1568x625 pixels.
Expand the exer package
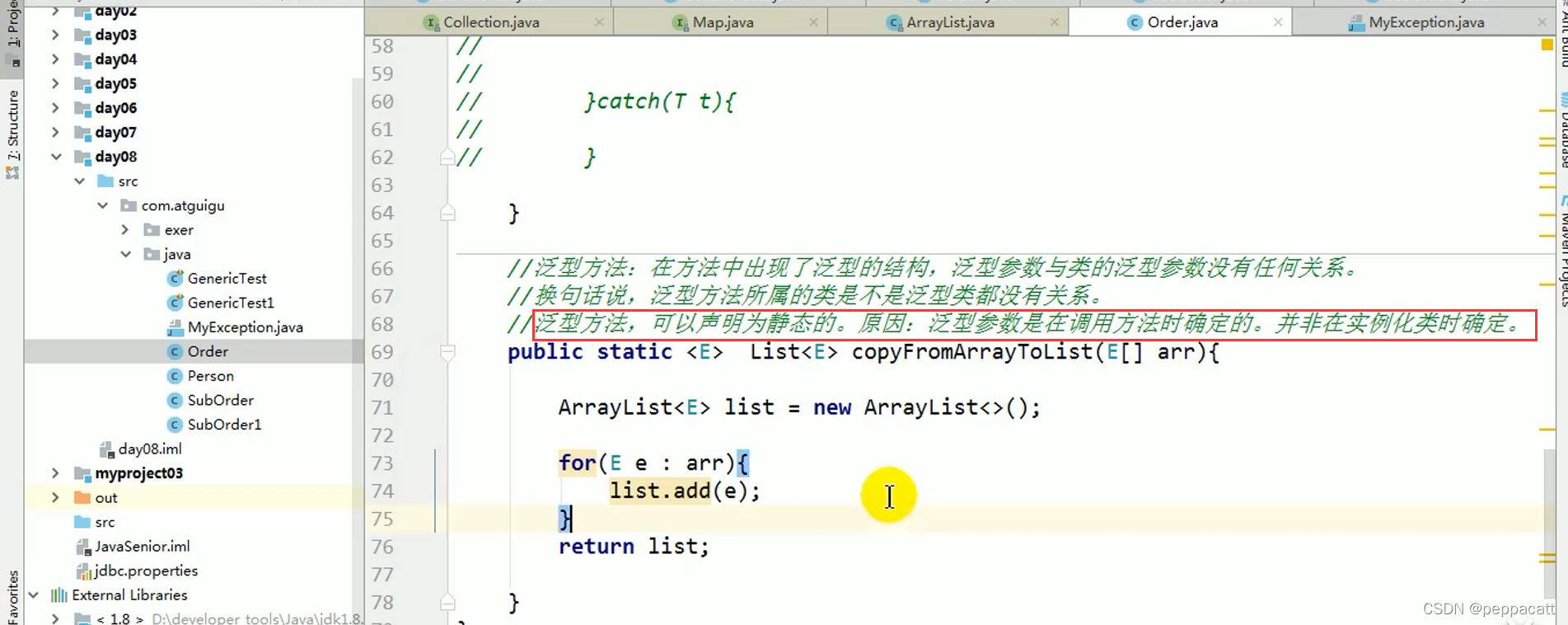[x=125, y=229]
